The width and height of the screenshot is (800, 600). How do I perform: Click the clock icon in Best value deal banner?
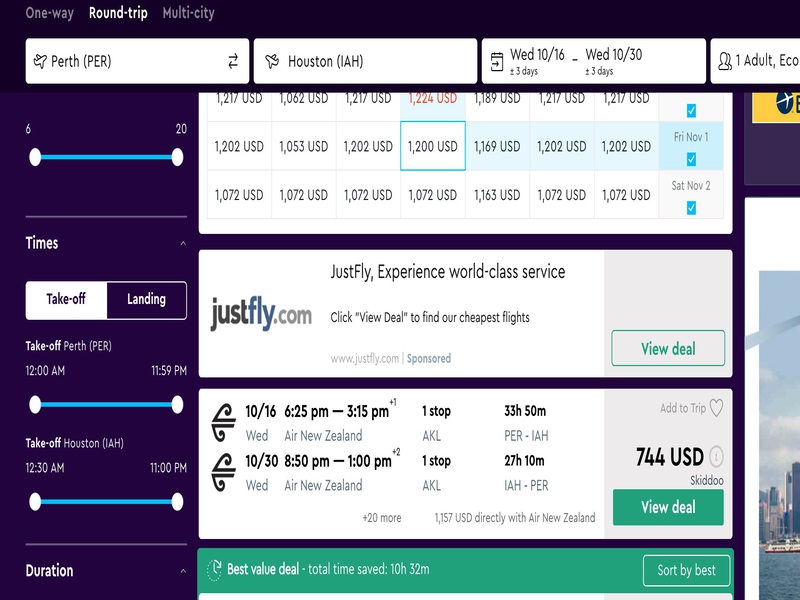(214, 569)
